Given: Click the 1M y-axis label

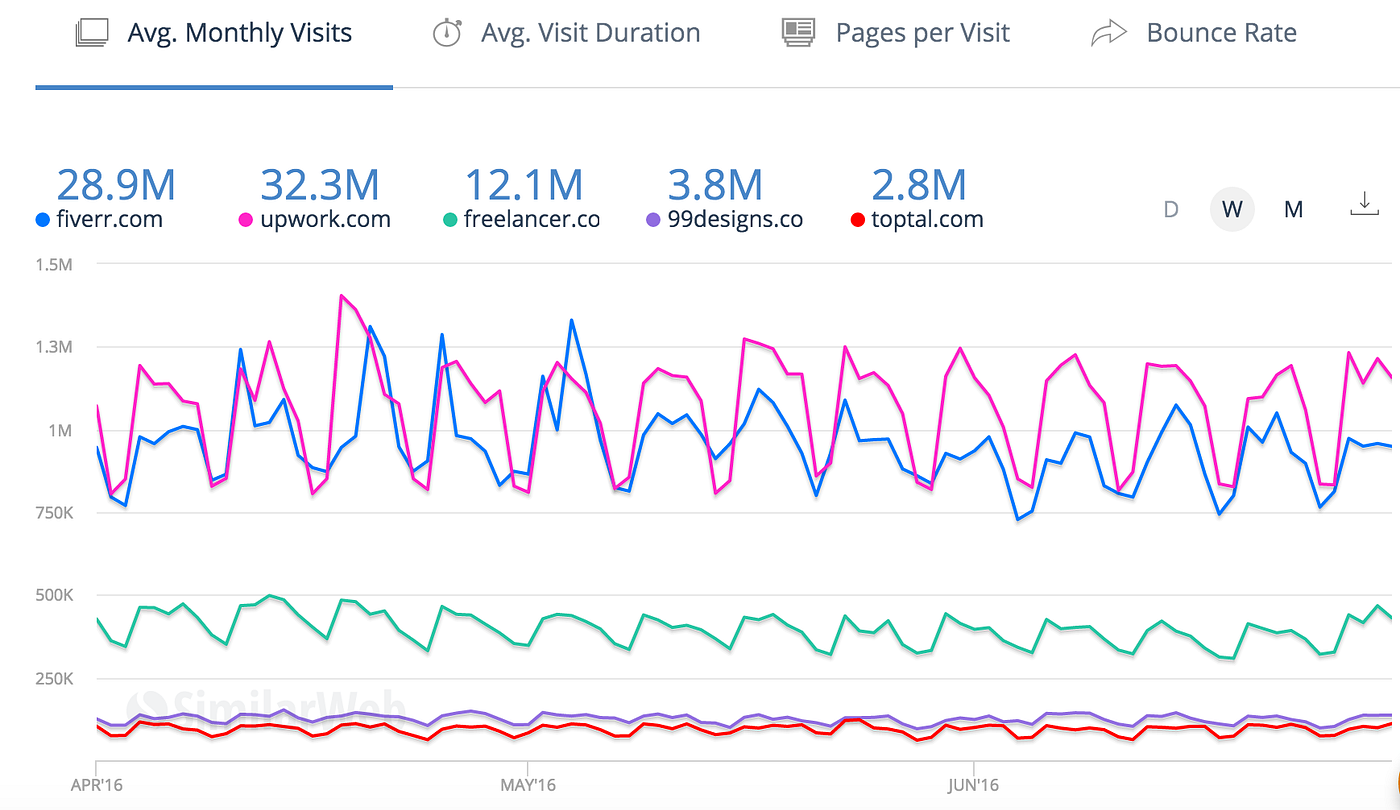Looking at the screenshot, I should coord(62,430).
